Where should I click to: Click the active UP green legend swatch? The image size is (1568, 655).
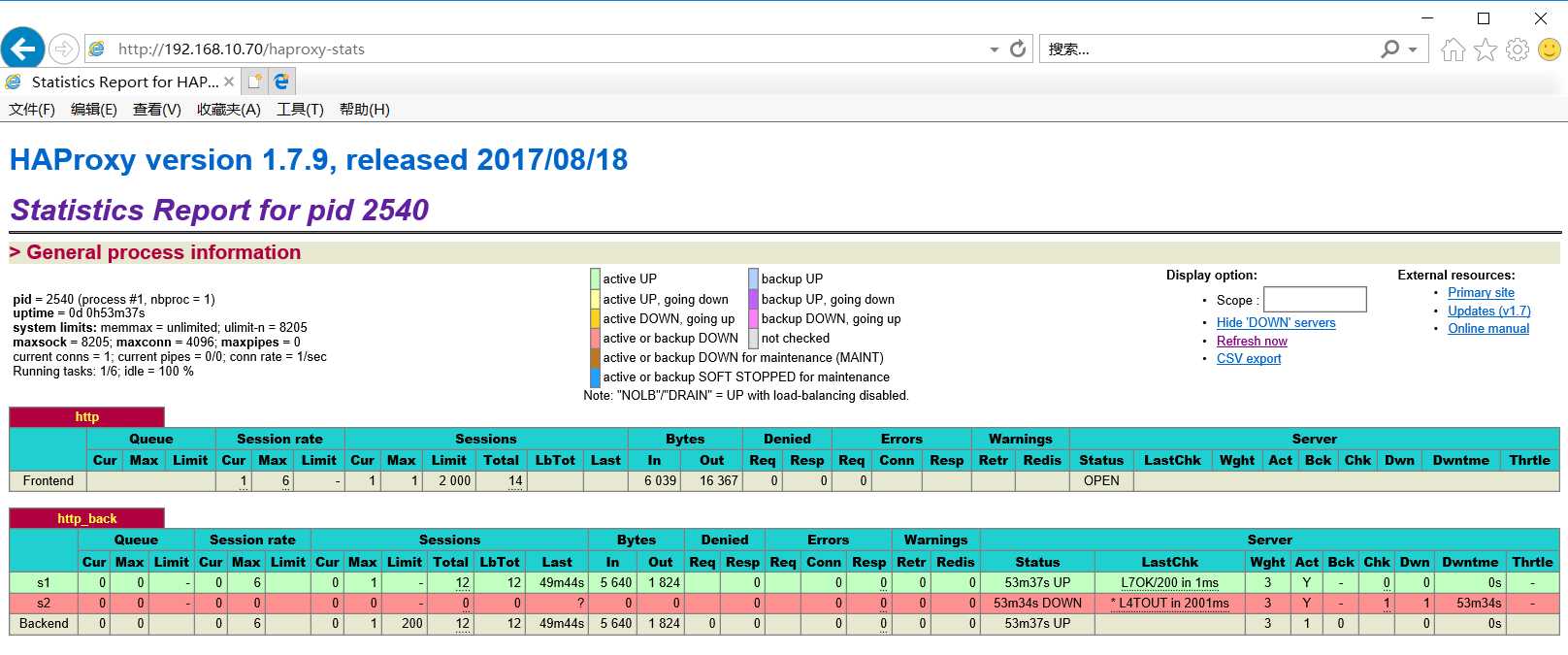(595, 278)
